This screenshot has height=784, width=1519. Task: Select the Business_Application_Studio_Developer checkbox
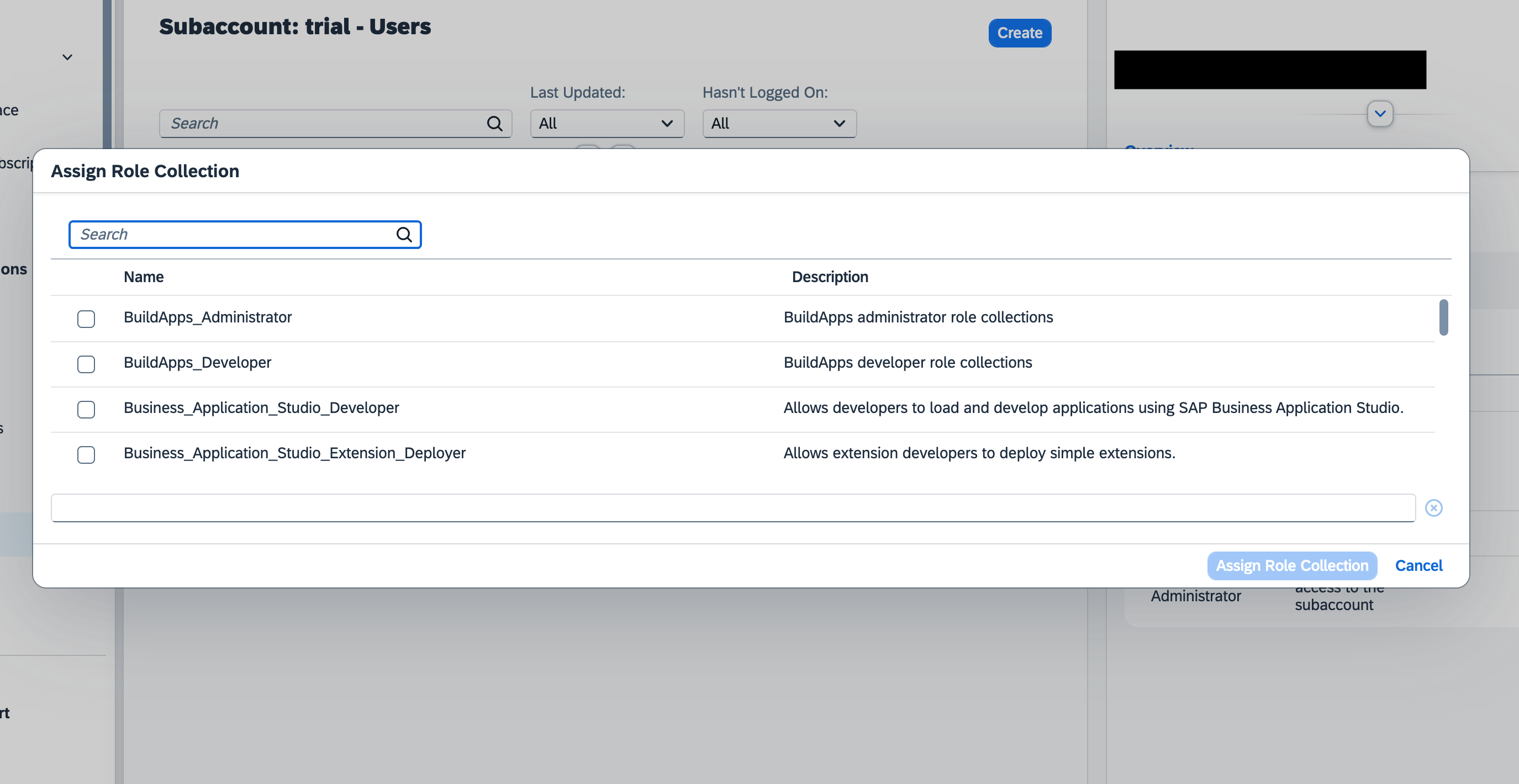click(86, 409)
